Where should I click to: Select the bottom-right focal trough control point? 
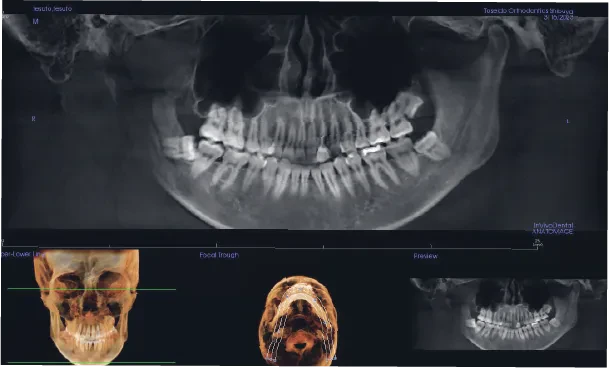pos(335,358)
